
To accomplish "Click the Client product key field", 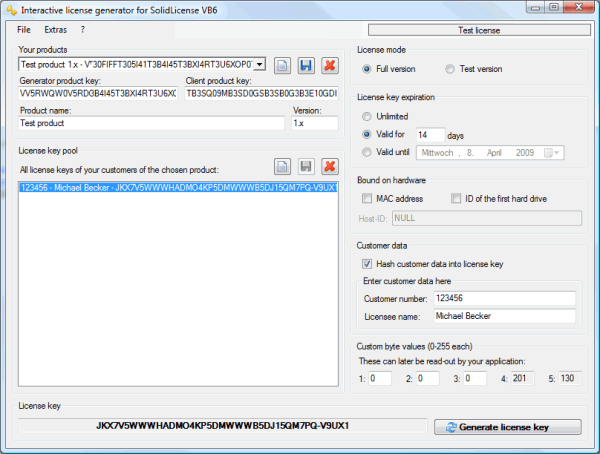I will (262, 93).
